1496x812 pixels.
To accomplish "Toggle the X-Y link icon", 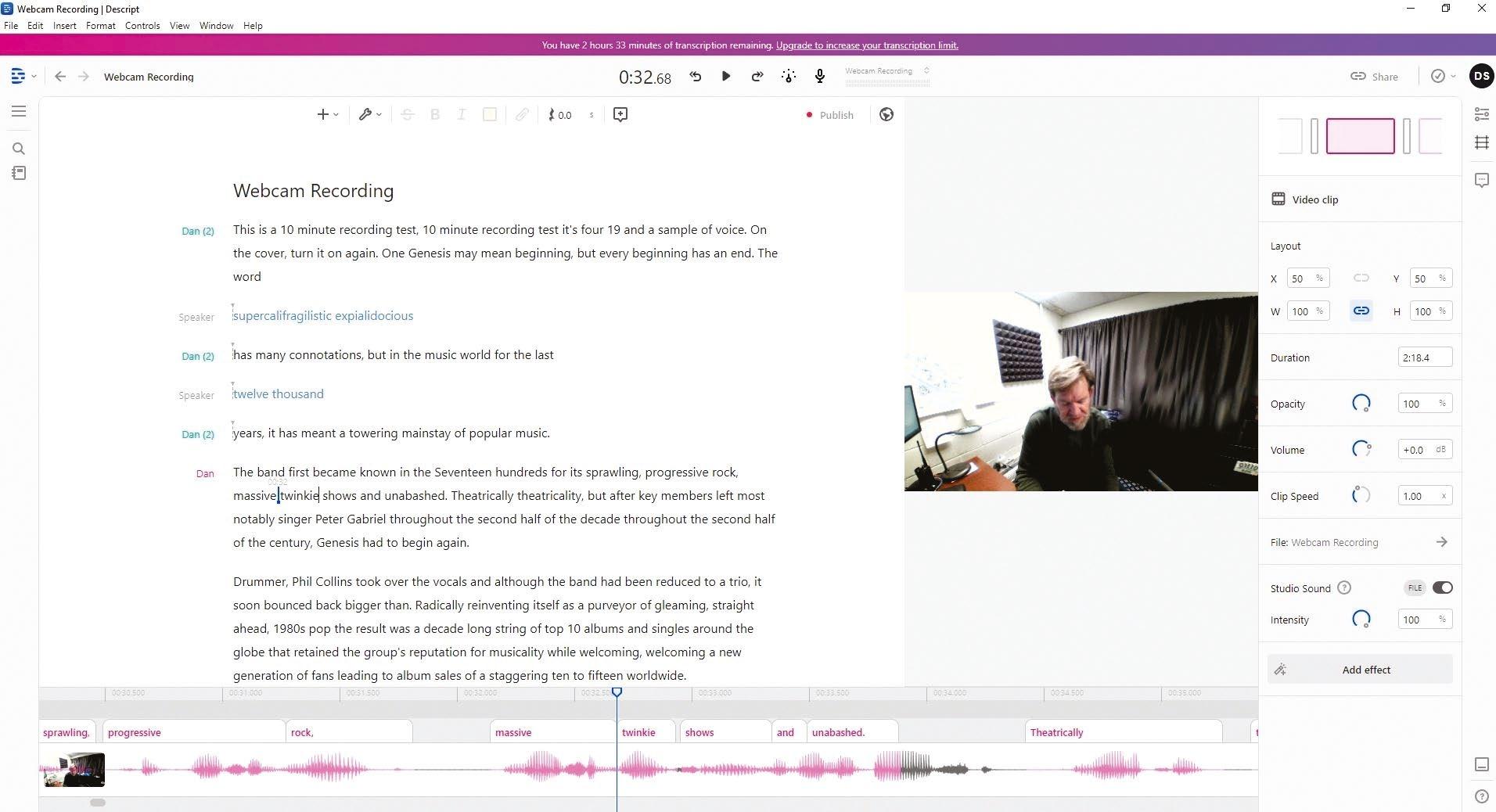I will [x=1361, y=278].
